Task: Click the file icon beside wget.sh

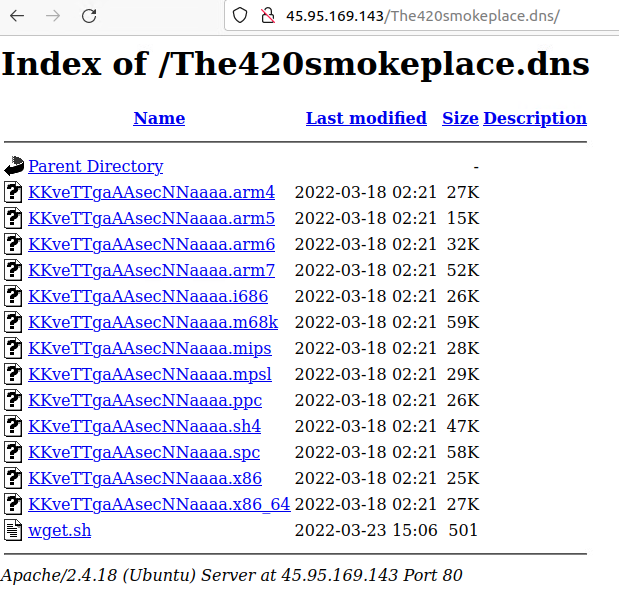Action: pyautogui.click(x=14, y=530)
